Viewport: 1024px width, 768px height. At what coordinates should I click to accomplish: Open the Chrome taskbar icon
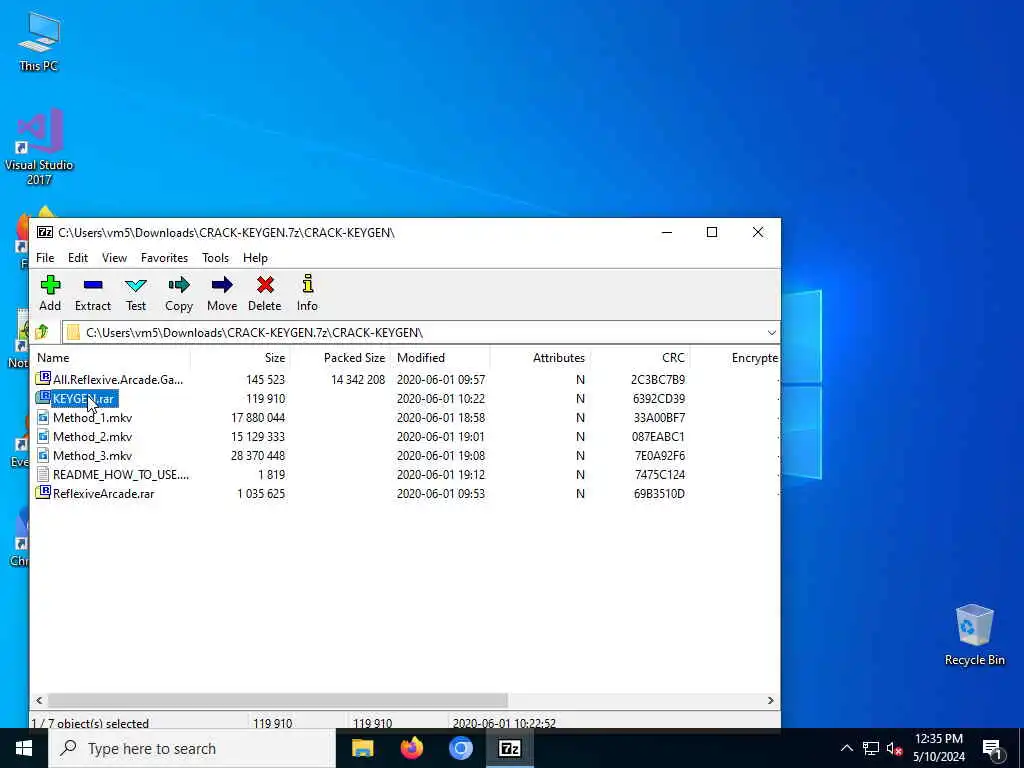[460, 748]
